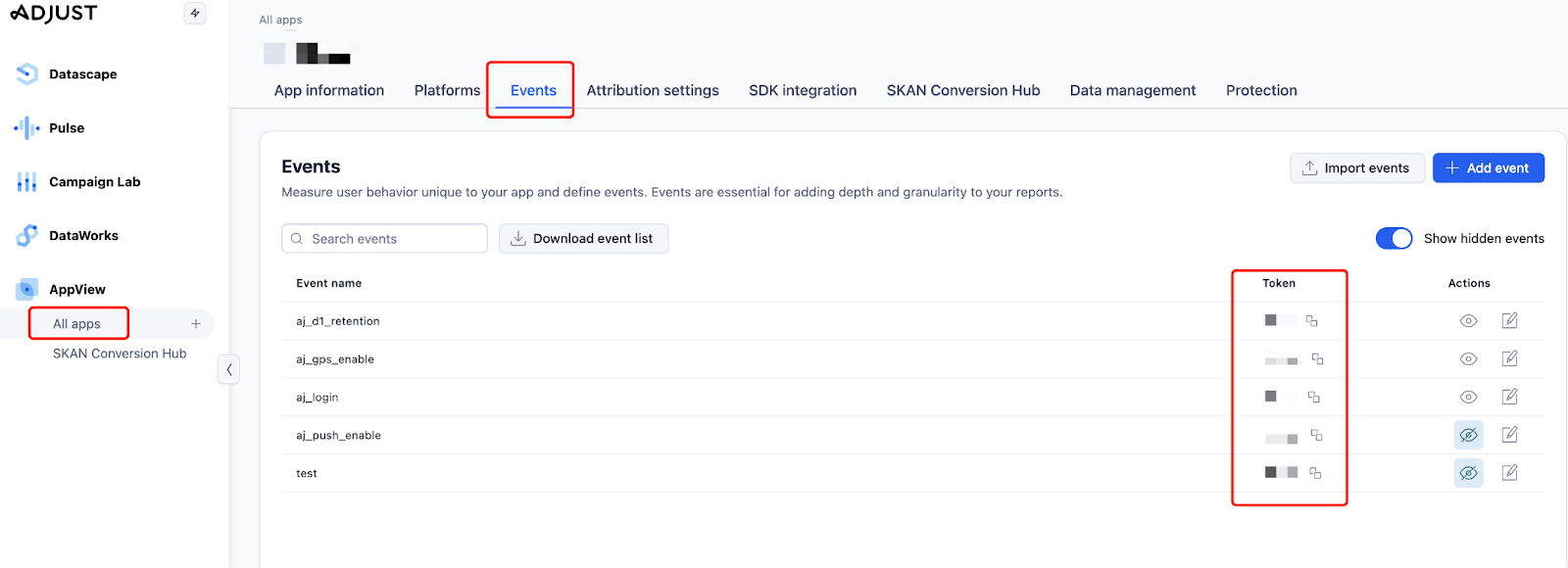
Task: Copy token for aj_d1_retention event
Action: (1312, 320)
